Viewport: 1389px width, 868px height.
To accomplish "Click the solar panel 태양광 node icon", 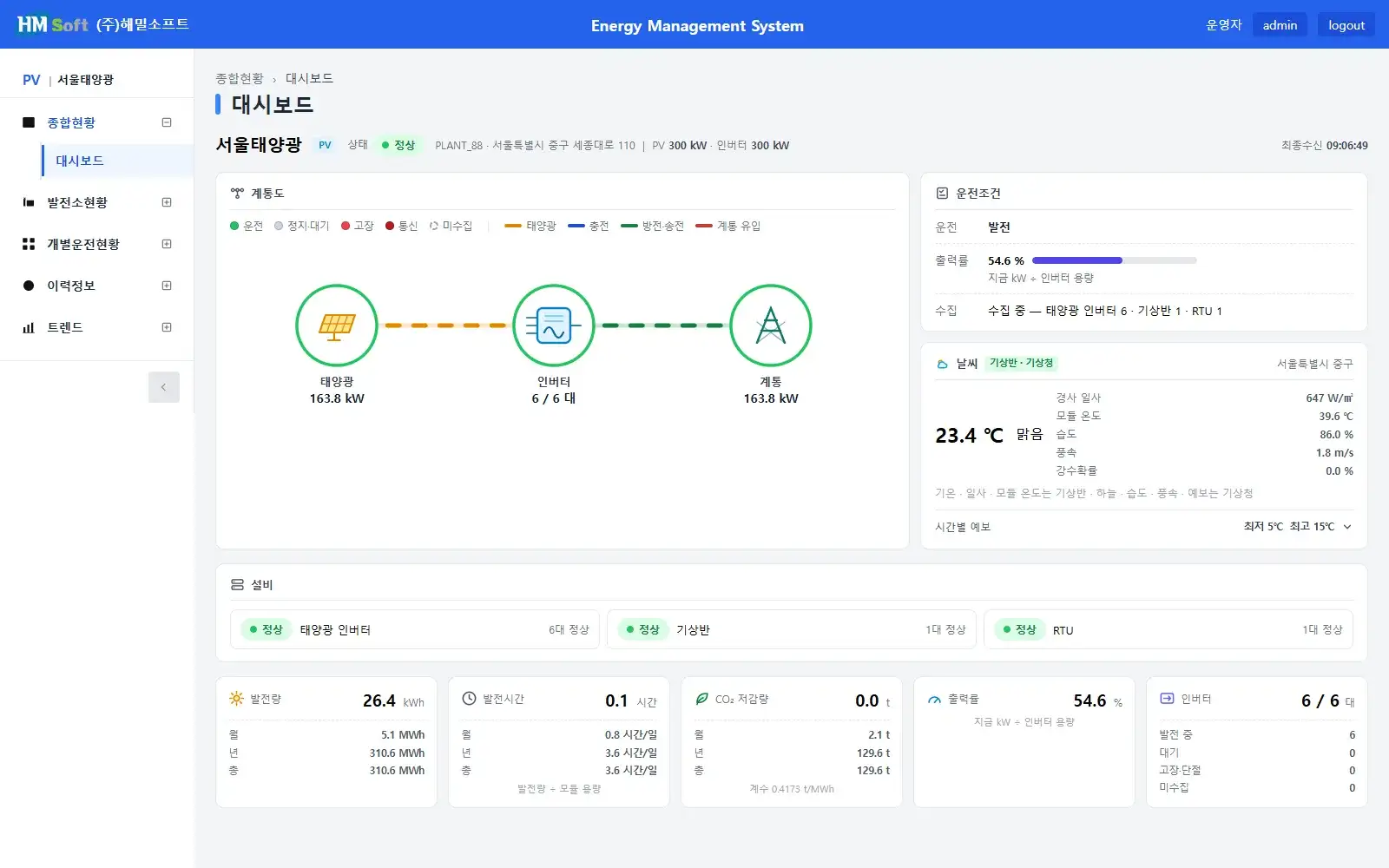I will [337, 325].
